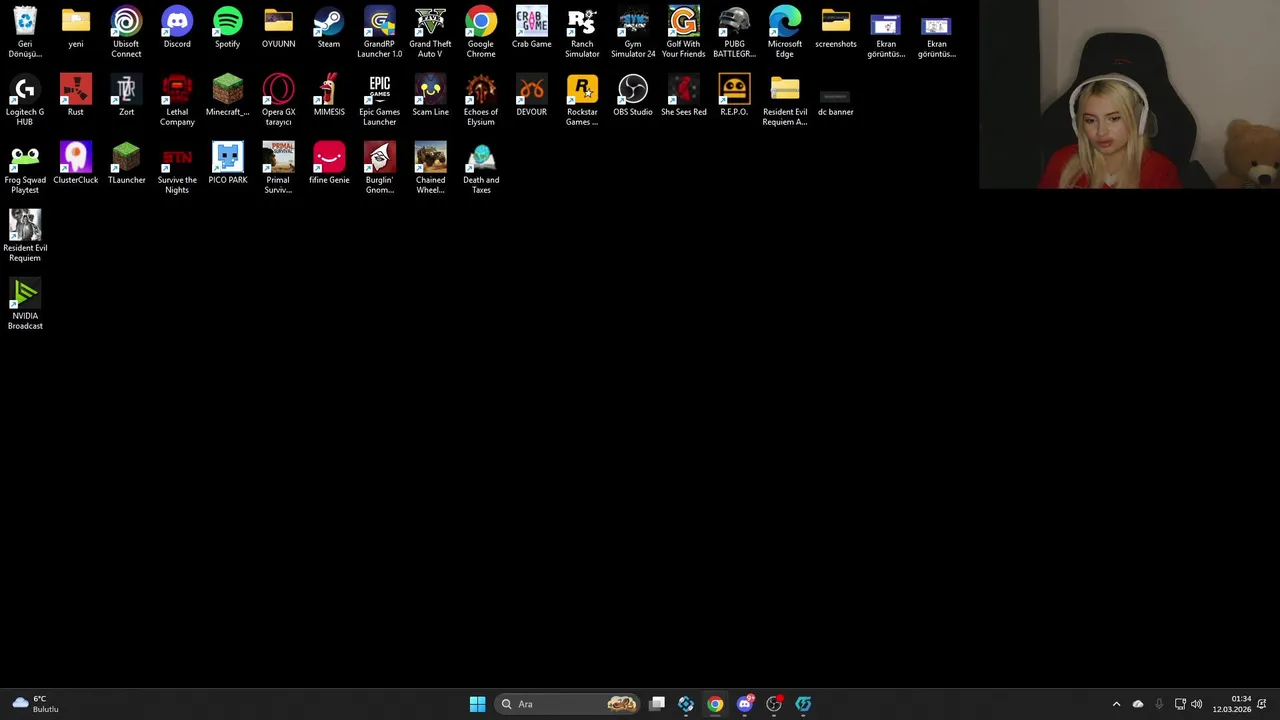The image size is (1280, 720).
Task: Select the Minecraft desktop icon
Action: [227, 96]
